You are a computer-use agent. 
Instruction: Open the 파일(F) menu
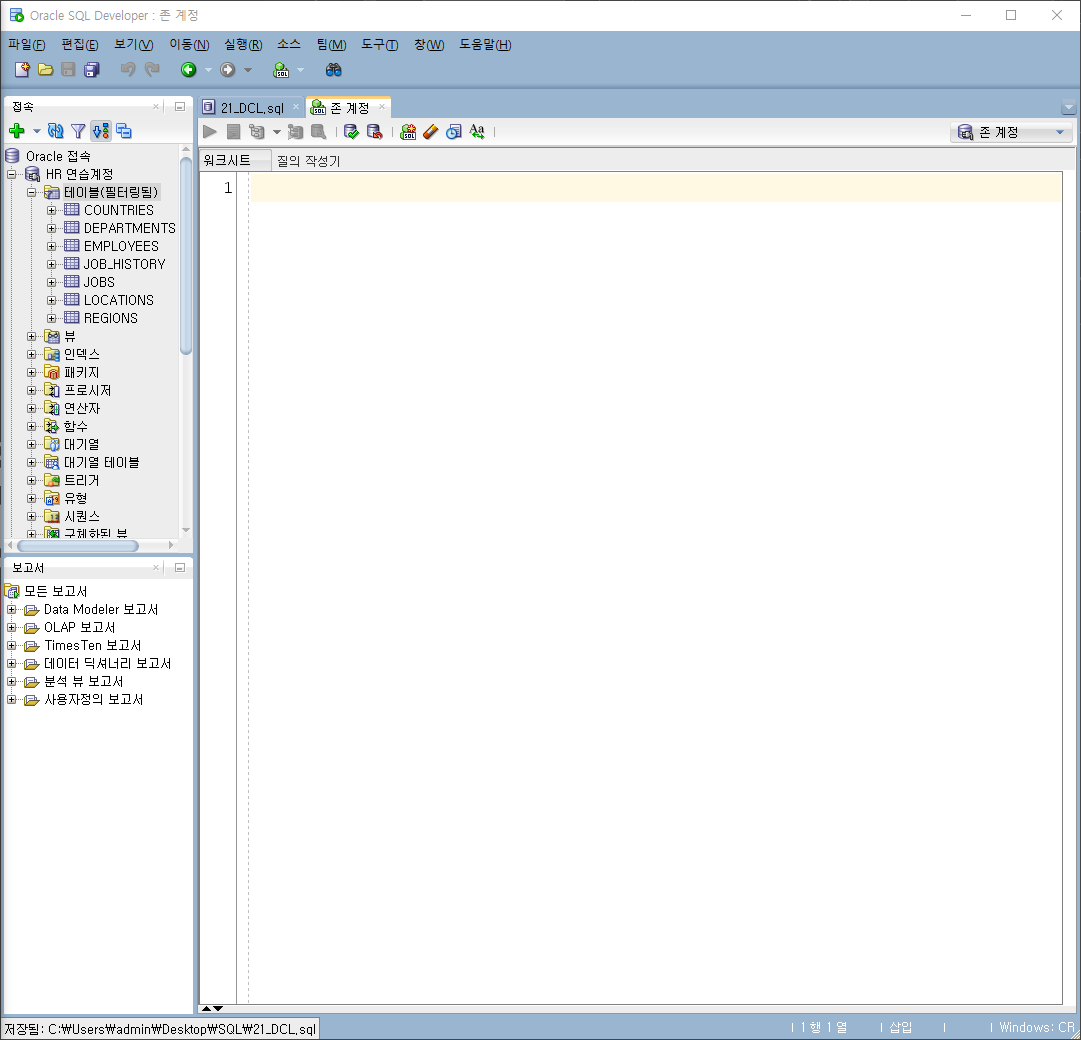[x=26, y=45]
